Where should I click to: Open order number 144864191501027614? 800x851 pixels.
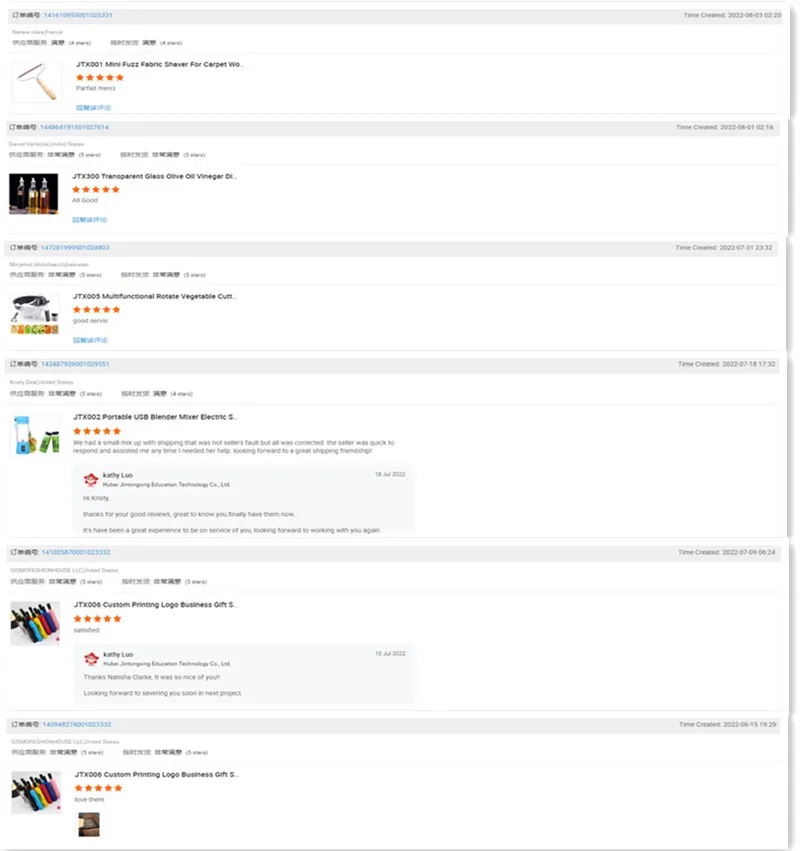pyautogui.click(x=74, y=127)
